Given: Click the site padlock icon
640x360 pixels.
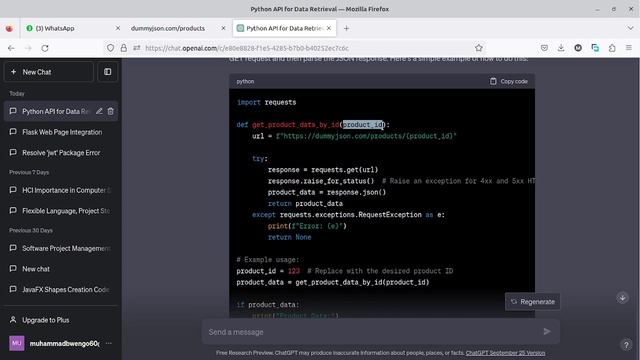Looking at the screenshot, I should [124, 48].
